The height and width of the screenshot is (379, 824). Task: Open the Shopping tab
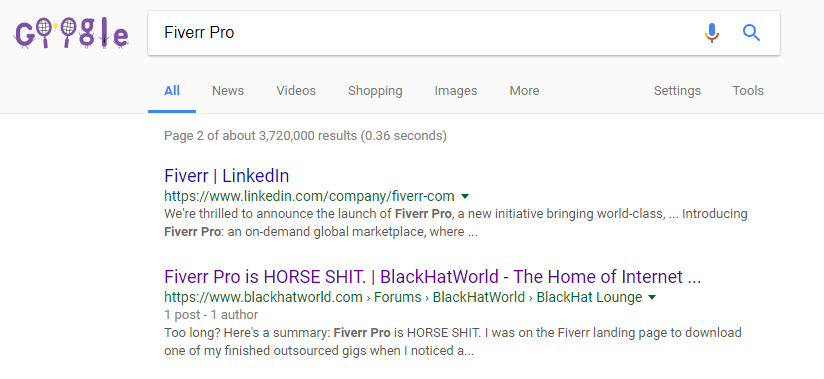click(375, 90)
